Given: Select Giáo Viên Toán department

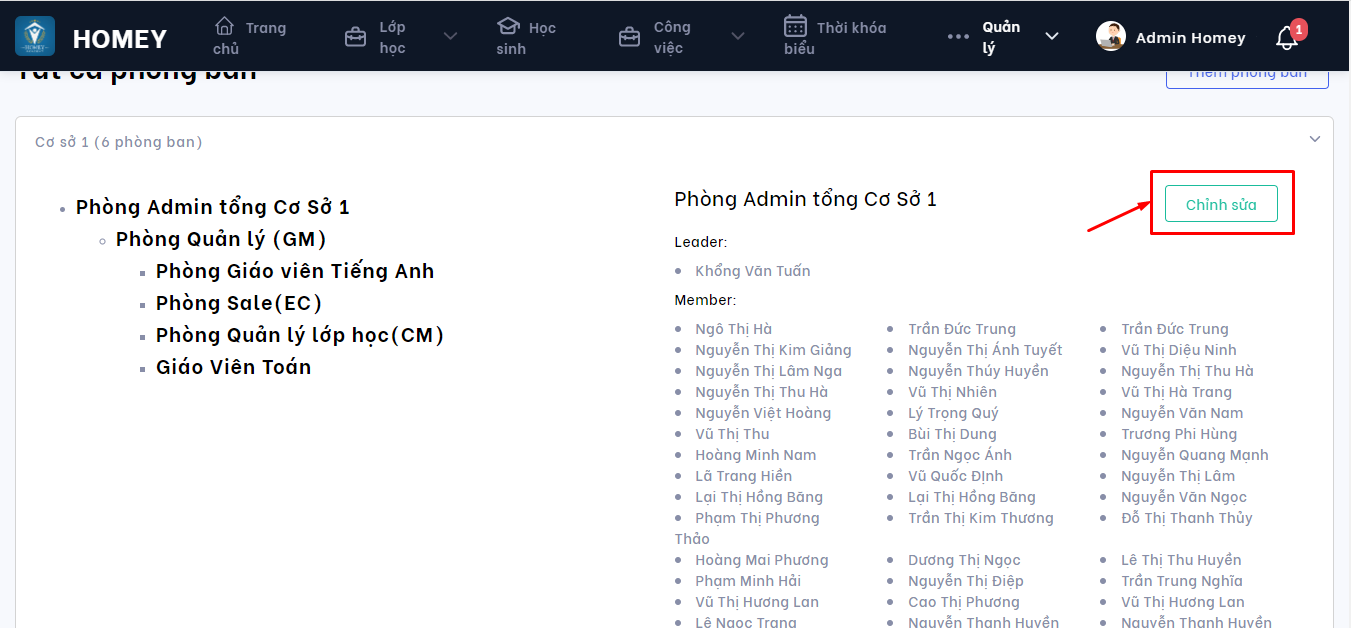Looking at the screenshot, I should [233, 367].
